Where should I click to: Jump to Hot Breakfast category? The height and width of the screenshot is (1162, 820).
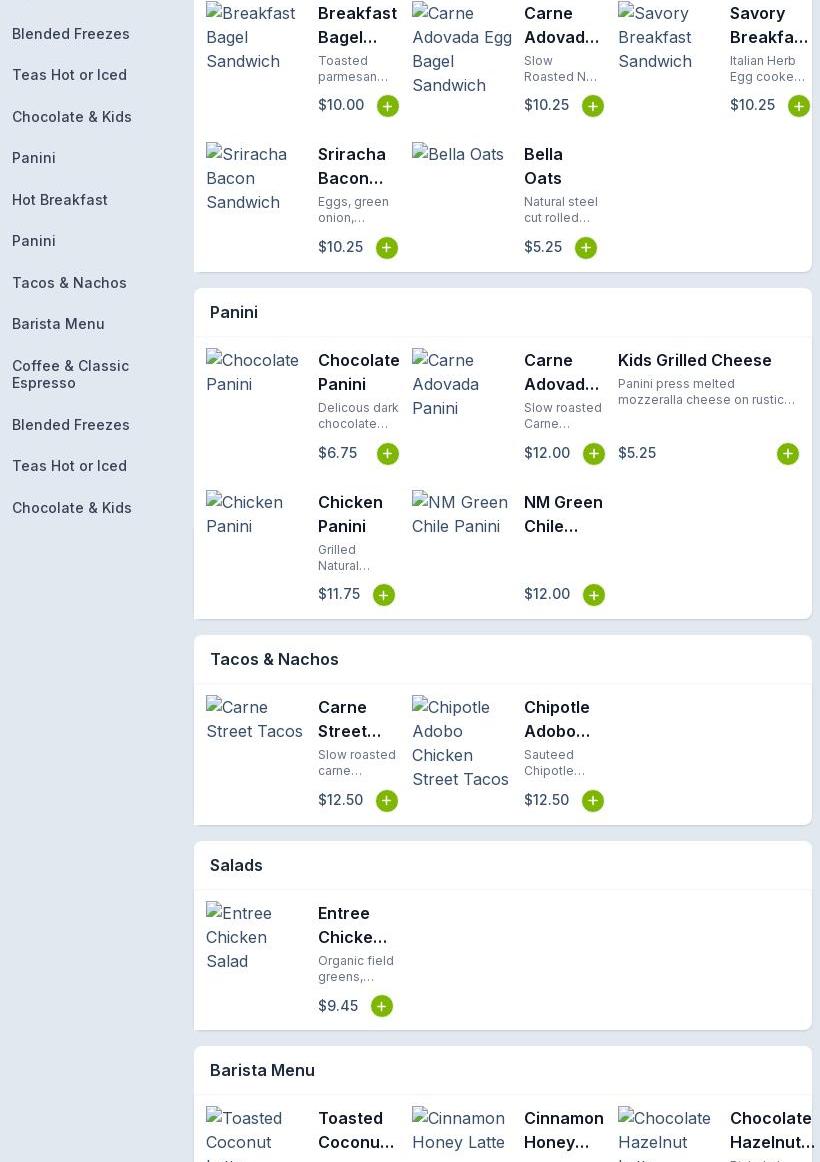59,199
